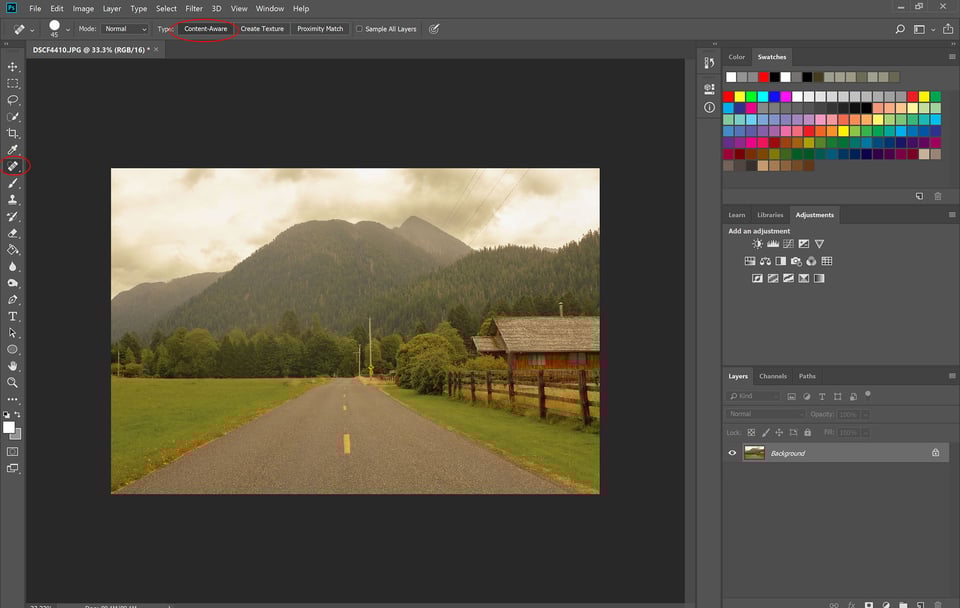This screenshot has width=960, height=608.
Task: Open the tool preset picker arrow
Action: pos(32,29)
